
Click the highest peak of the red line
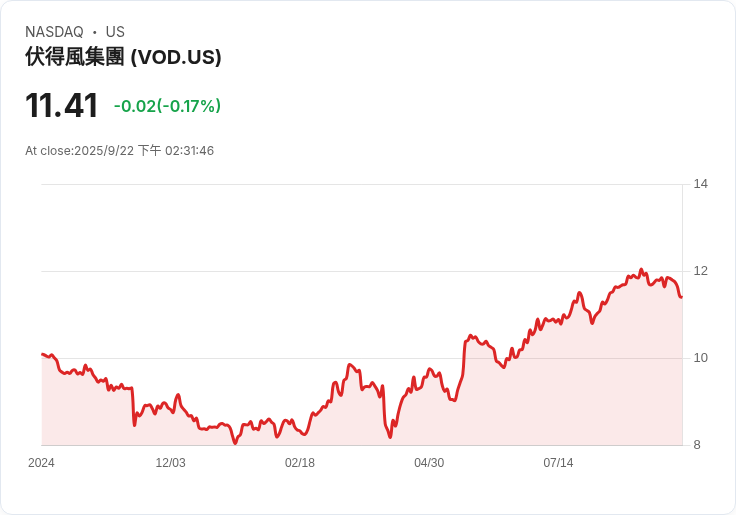pyautogui.click(x=641, y=269)
